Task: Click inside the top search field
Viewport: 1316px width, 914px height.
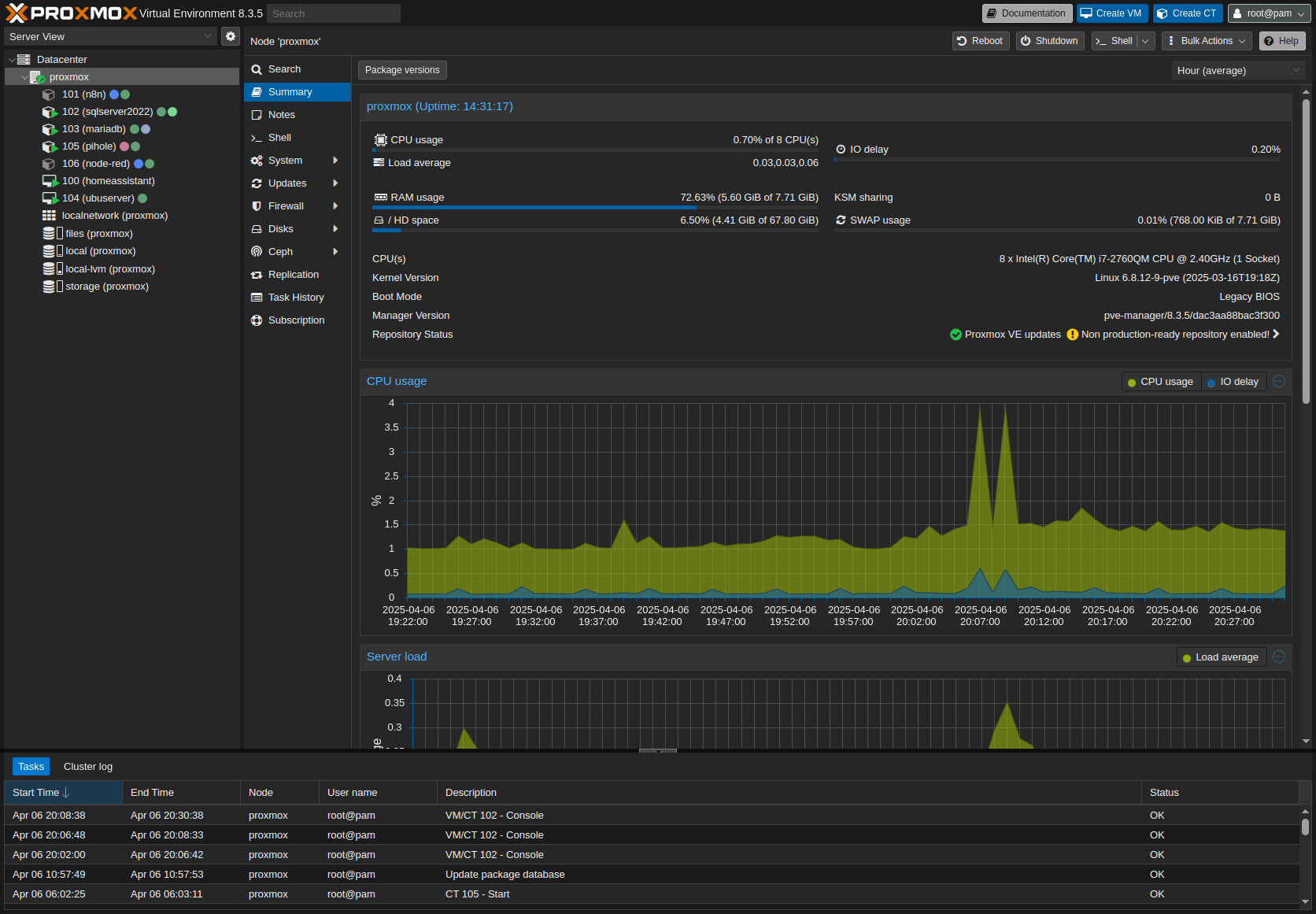Action: pos(332,13)
